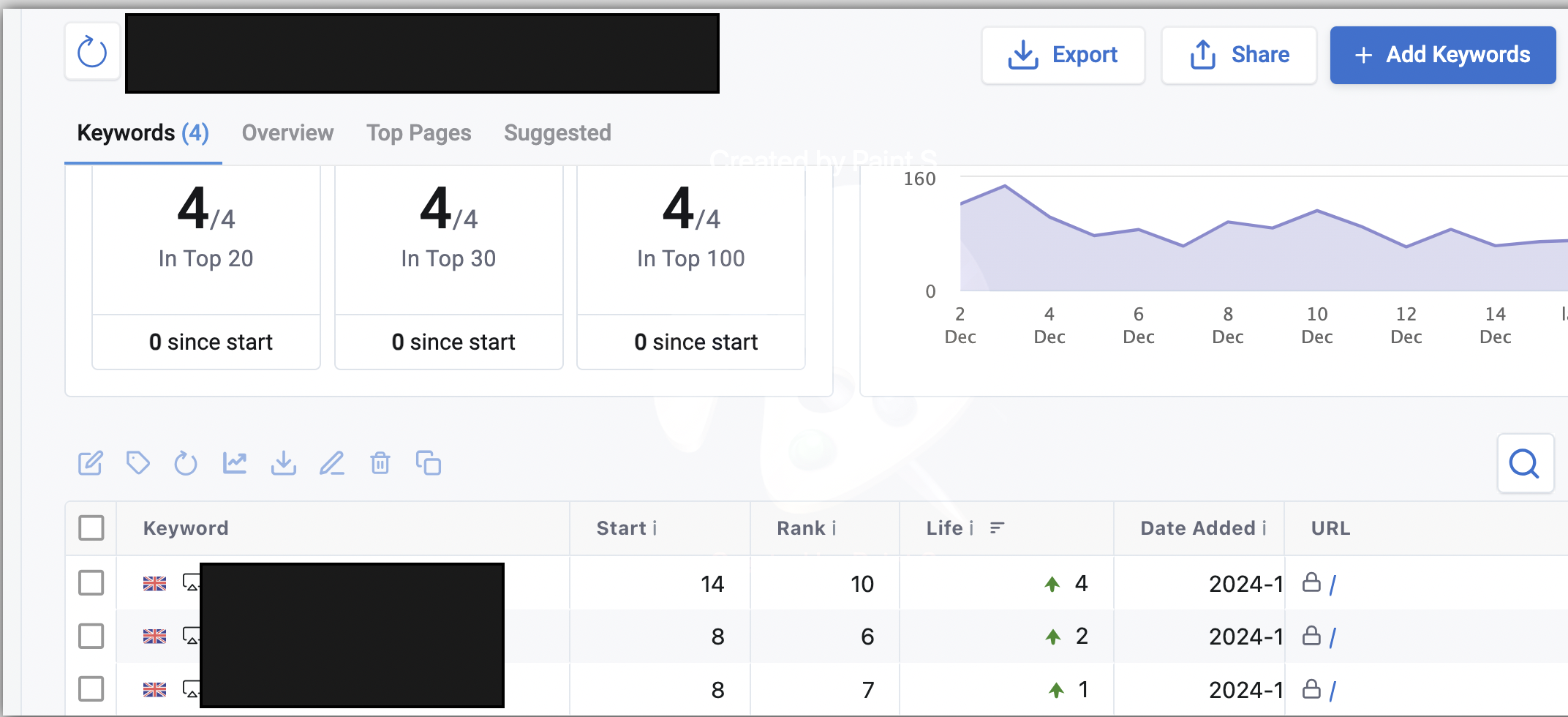Screen dimensions: 1568x717
Task: Switch to the Top Pages tab
Action: (419, 132)
